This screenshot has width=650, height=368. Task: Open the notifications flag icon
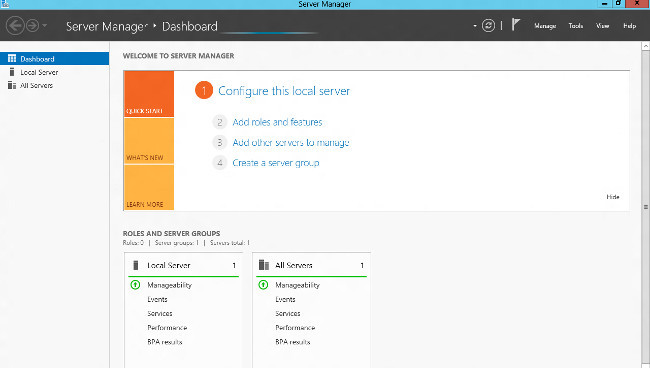pos(515,25)
